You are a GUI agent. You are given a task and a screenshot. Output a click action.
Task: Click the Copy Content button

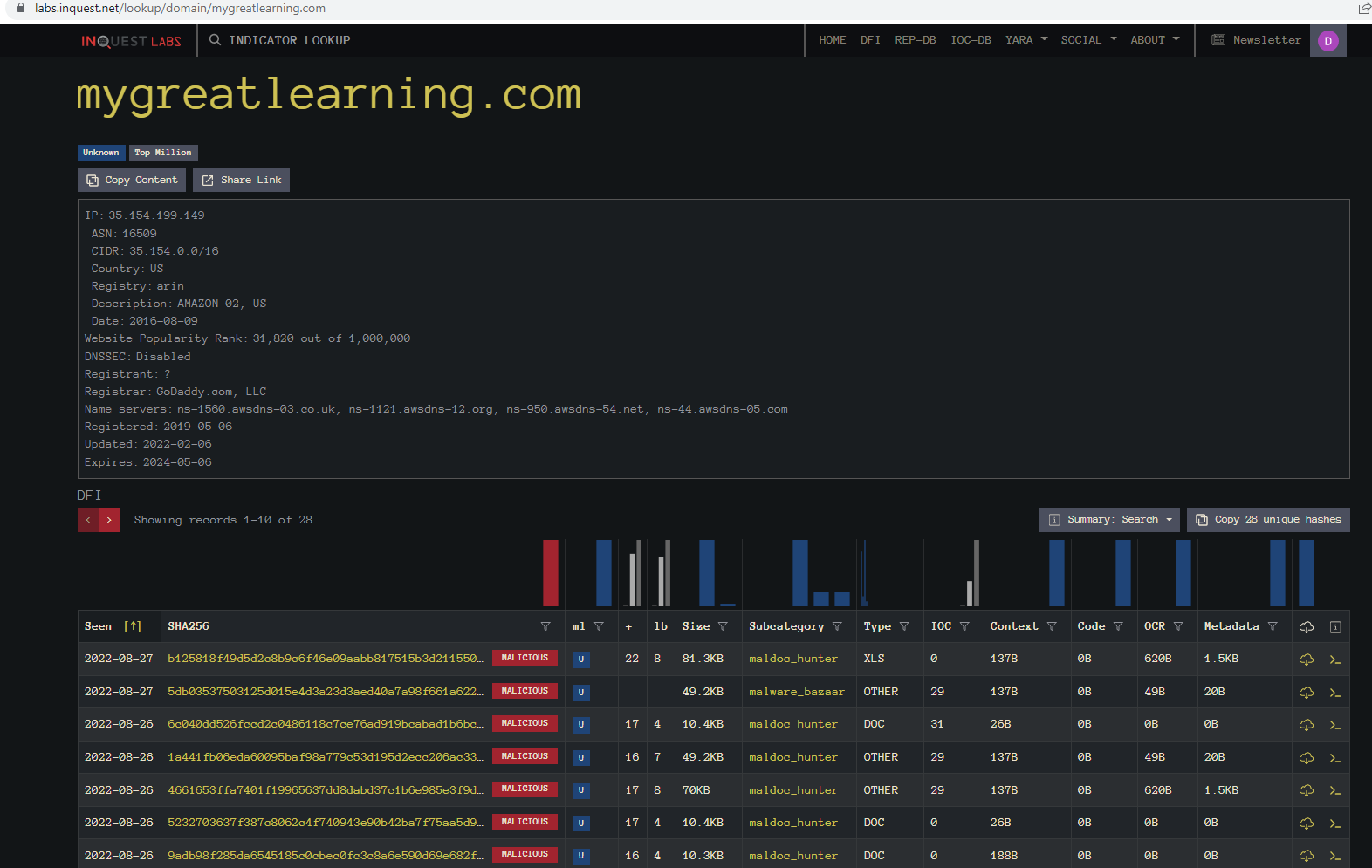[x=132, y=181]
